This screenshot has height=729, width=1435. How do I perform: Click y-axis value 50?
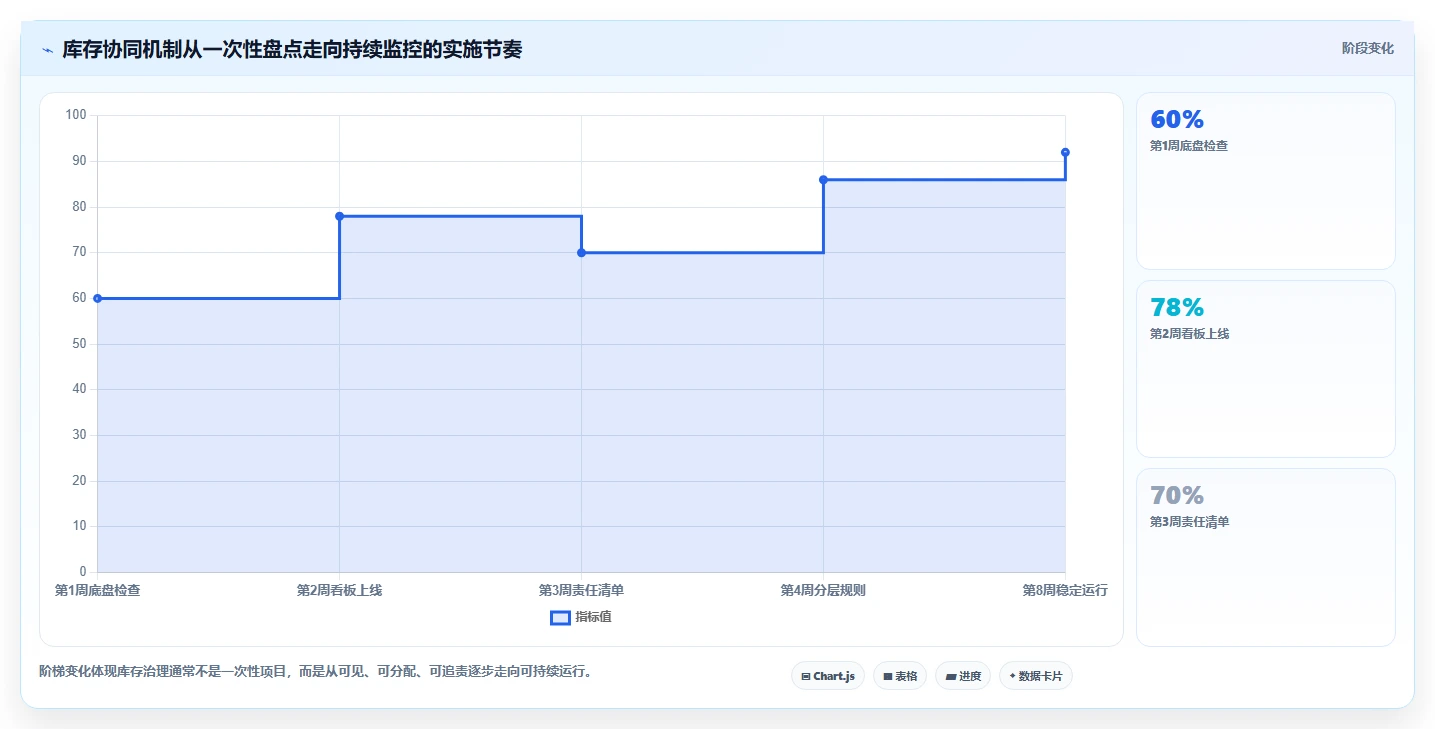coord(80,344)
